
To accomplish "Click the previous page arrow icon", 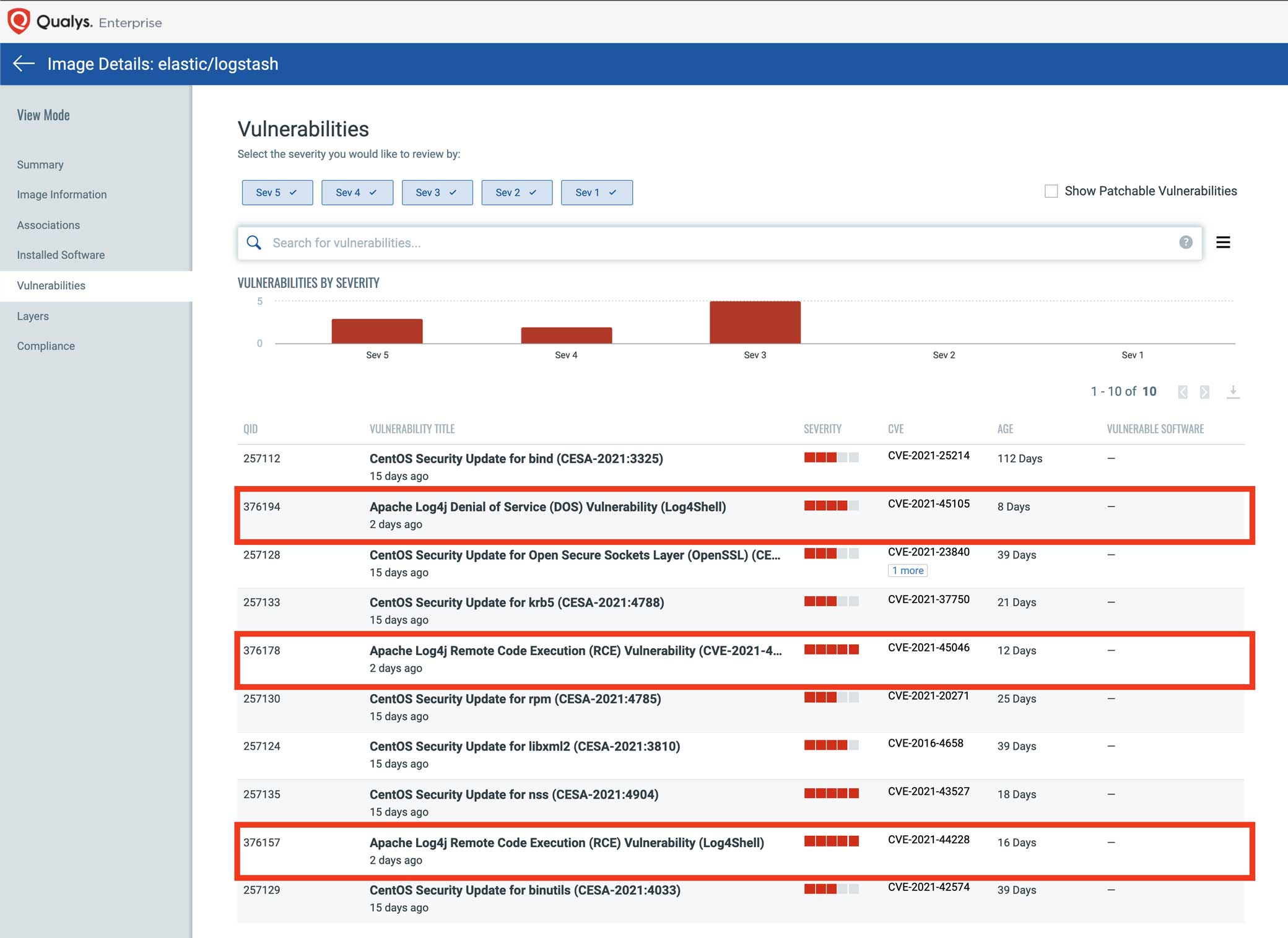I will 1183,392.
